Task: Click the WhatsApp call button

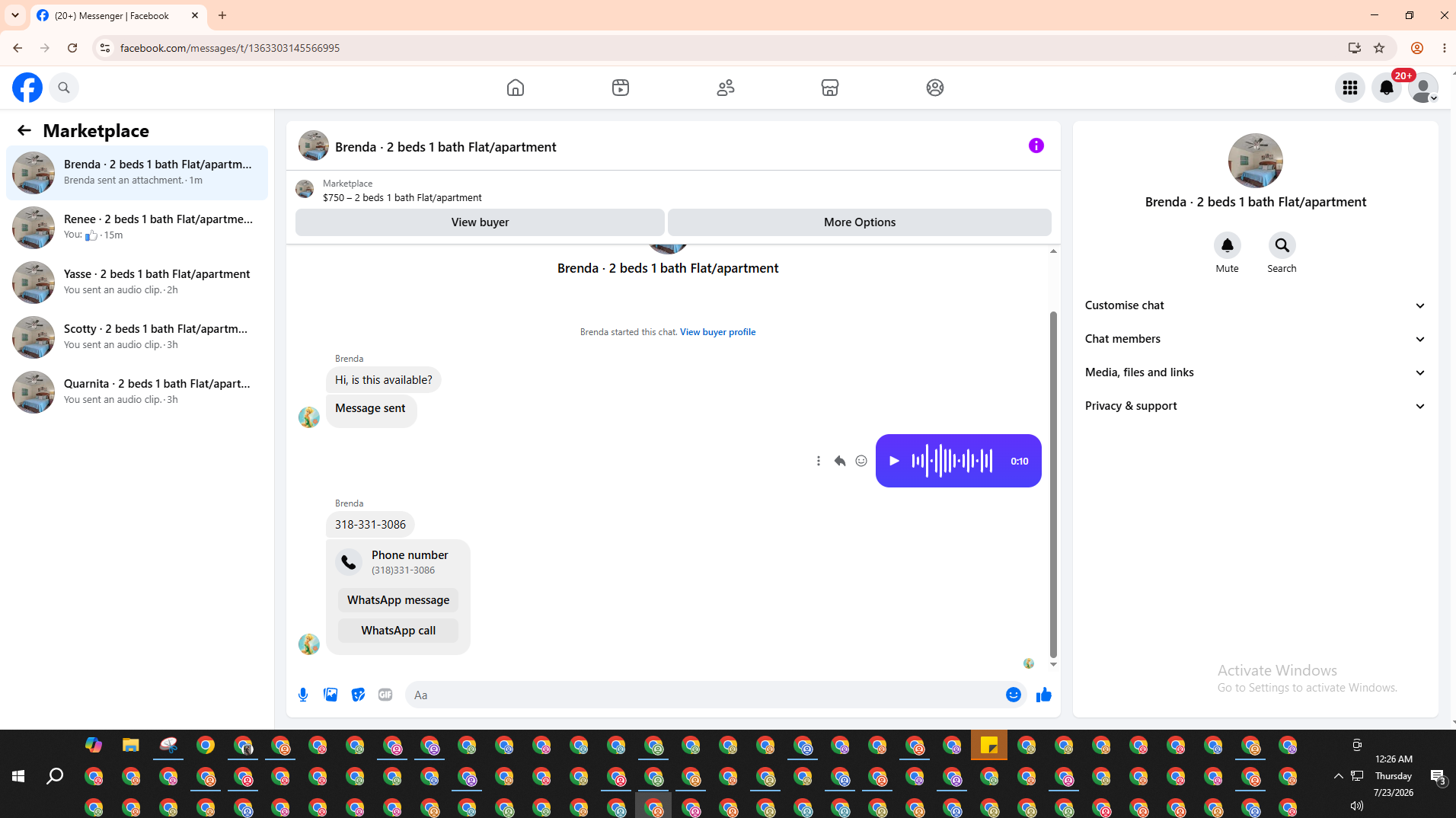Action: tap(398, 631)
